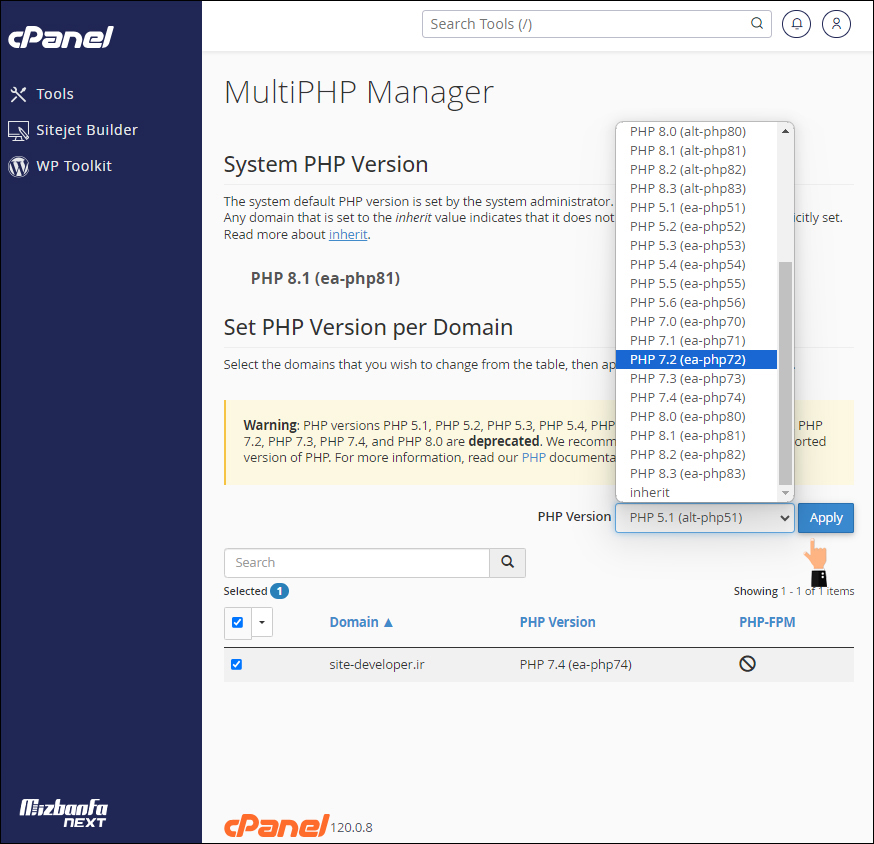Click the 120.0.8 version number
Viewport: 874px width, 844px height.
coord(351,827)
